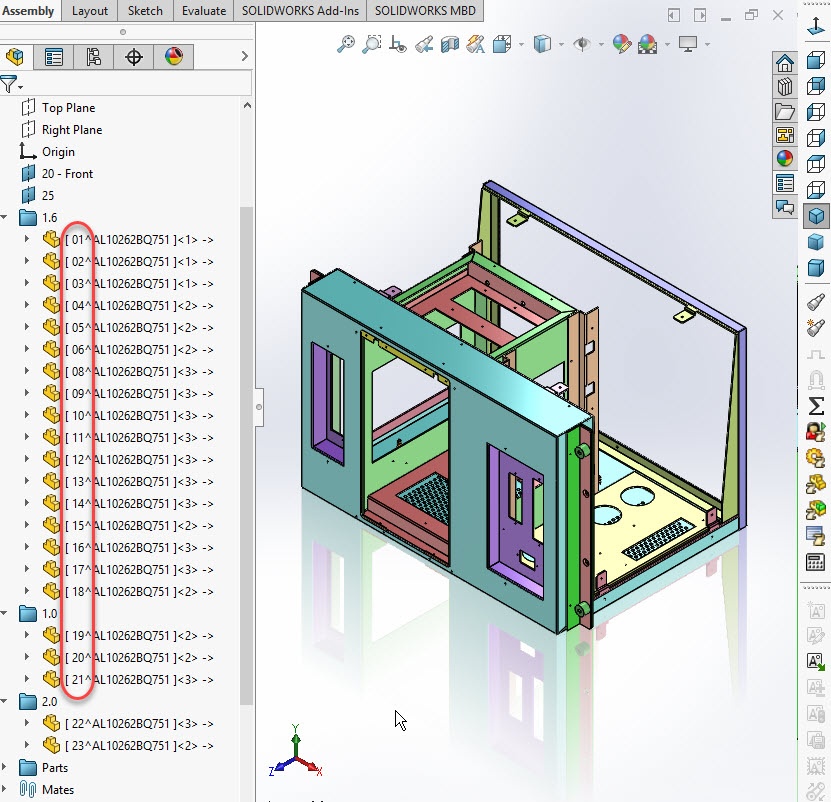Image resolution: width=831 pixels, height=802 pixels.
Task: Open the File Explorer task pane
Action: point(785,111)
